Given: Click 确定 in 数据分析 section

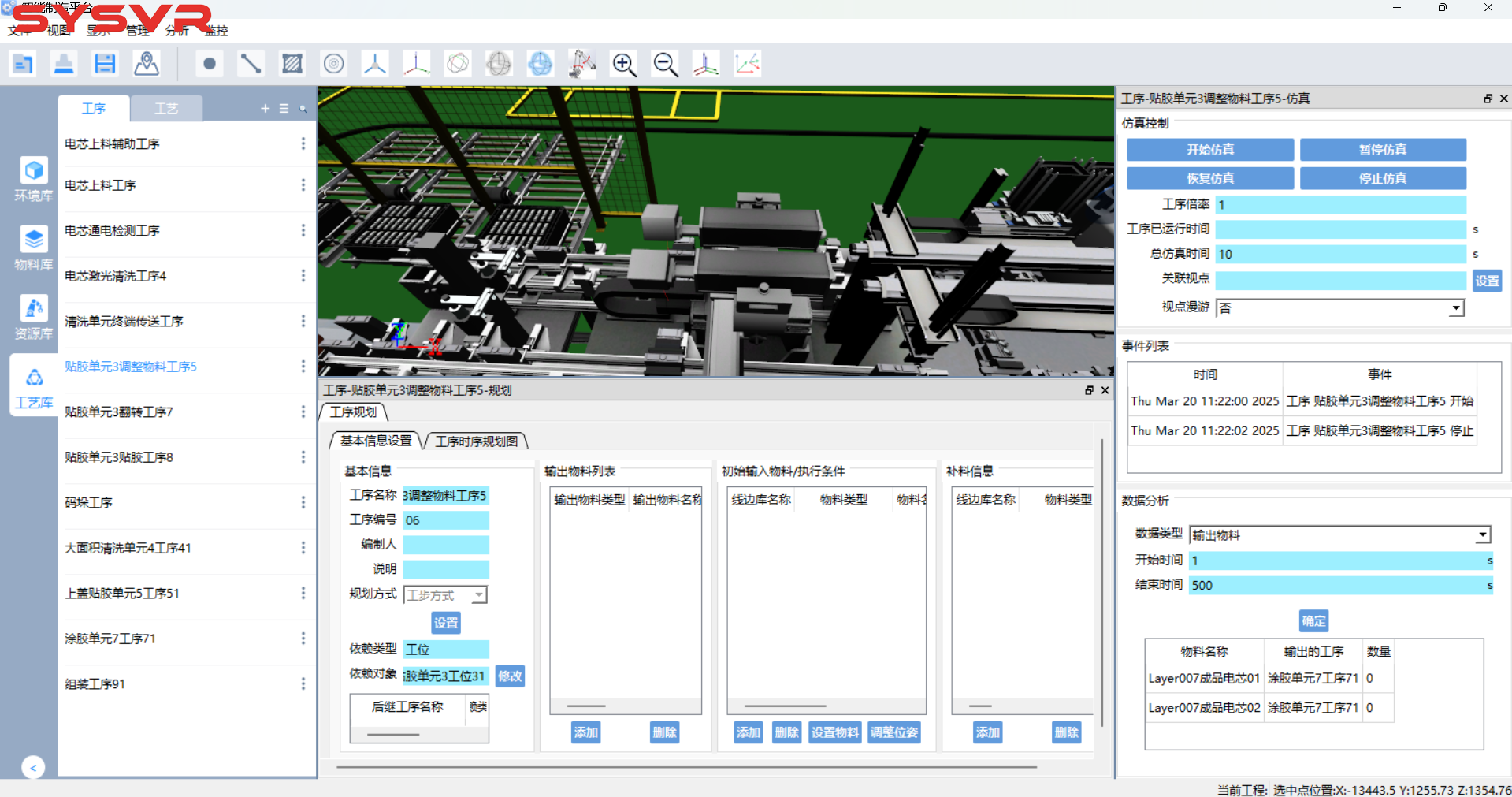Looking at the screenshot, I should pyautogui.click(x=1313, y=621).
